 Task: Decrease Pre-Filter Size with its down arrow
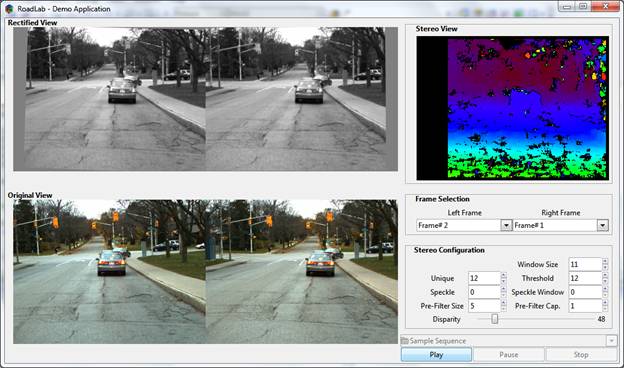click(503, 309)
